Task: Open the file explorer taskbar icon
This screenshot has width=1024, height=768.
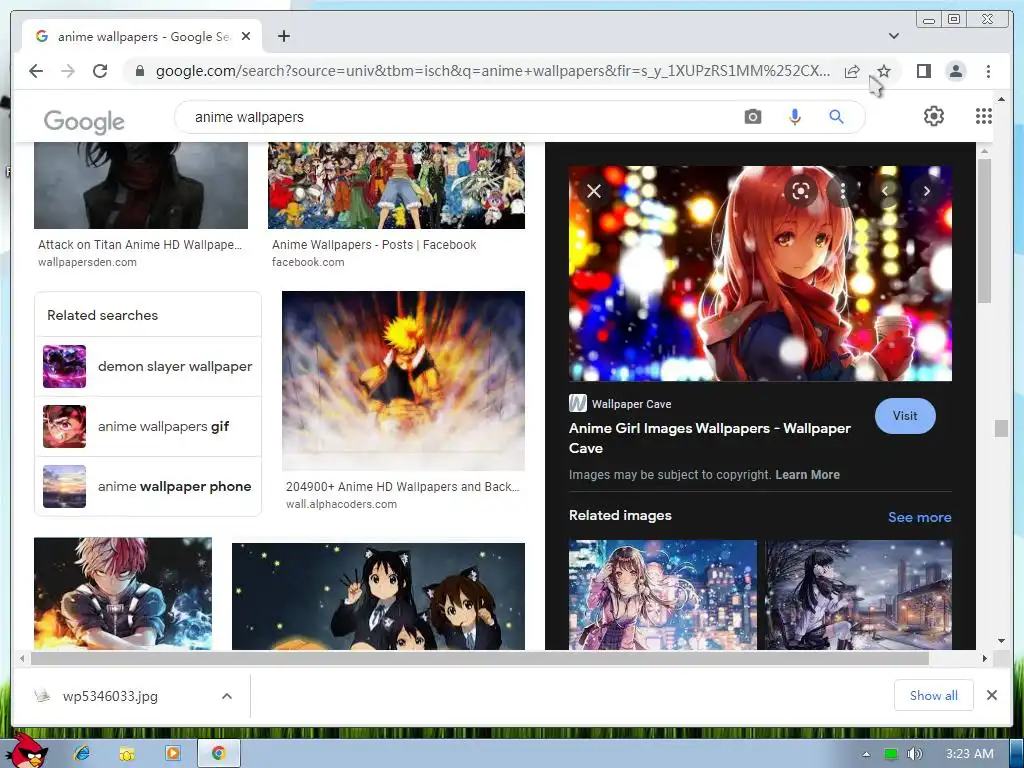Action: 127,754
